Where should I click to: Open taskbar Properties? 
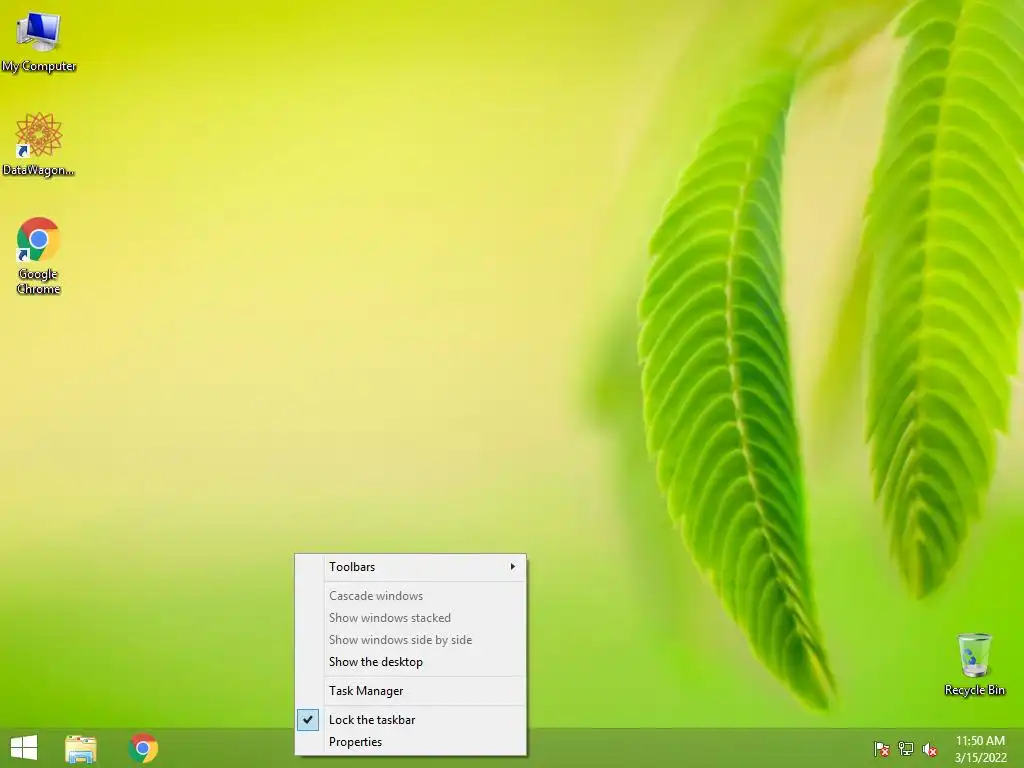[x=410, y=742]
